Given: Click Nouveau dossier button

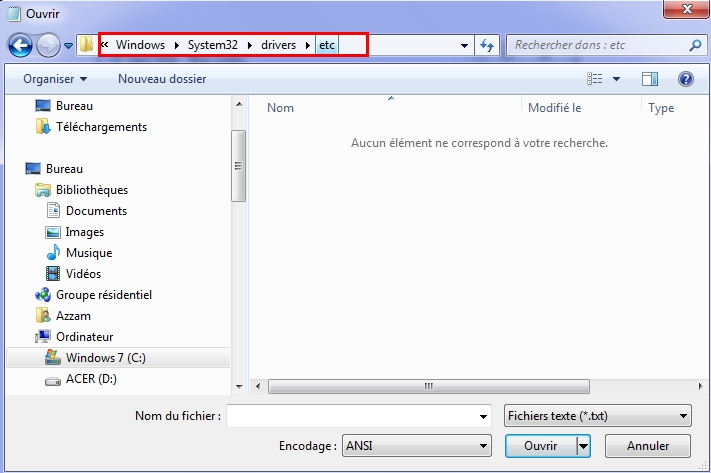Looking at the screenshot, I should click(162, 79).
